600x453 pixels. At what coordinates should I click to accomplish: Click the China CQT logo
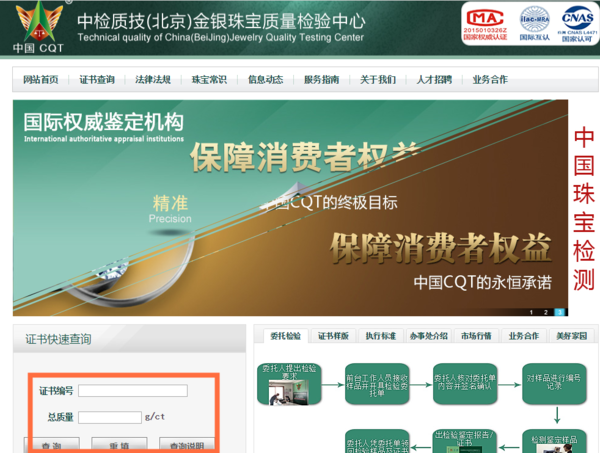(39, 27)
